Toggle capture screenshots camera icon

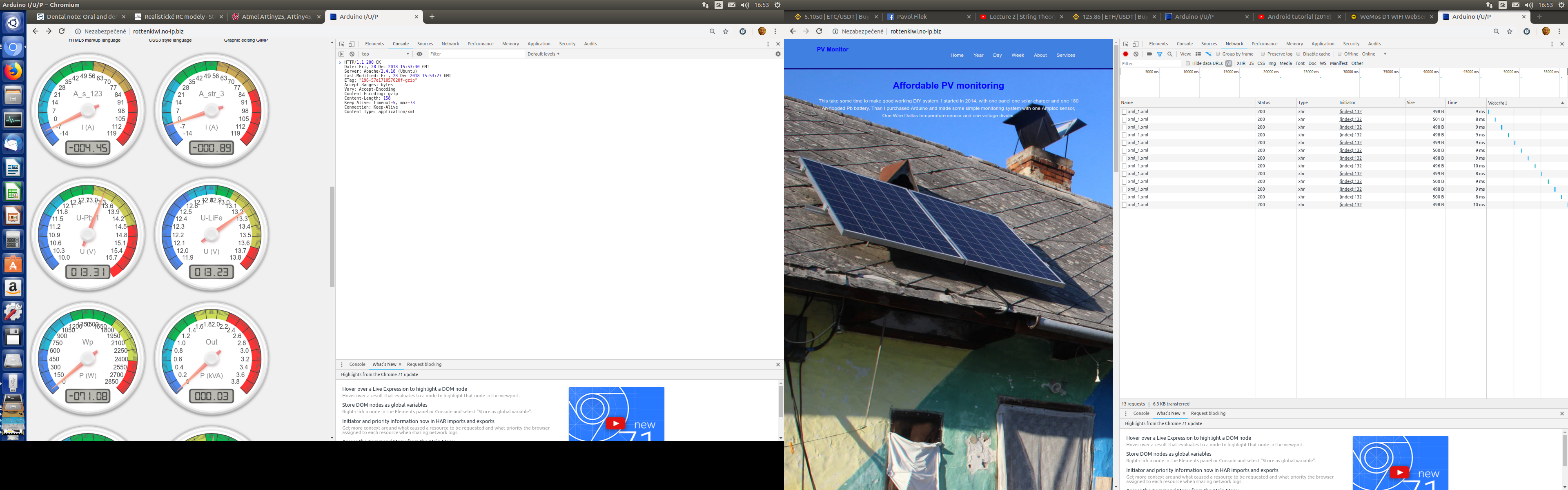[1149, 54]
